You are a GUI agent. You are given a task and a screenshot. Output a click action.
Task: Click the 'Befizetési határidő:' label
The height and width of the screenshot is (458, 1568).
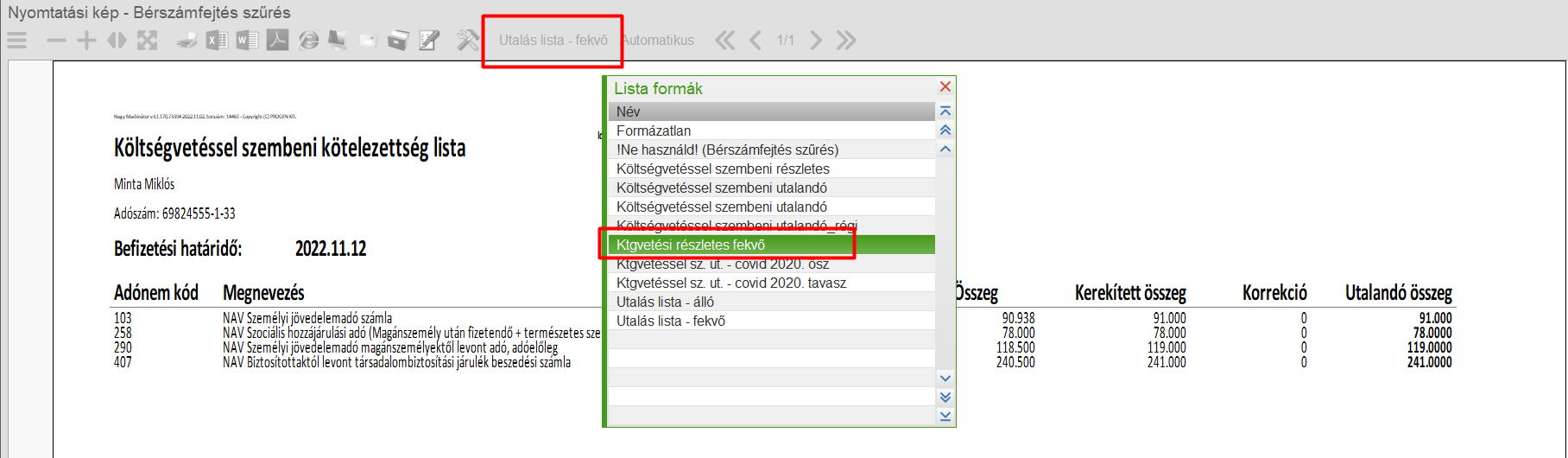178,249
